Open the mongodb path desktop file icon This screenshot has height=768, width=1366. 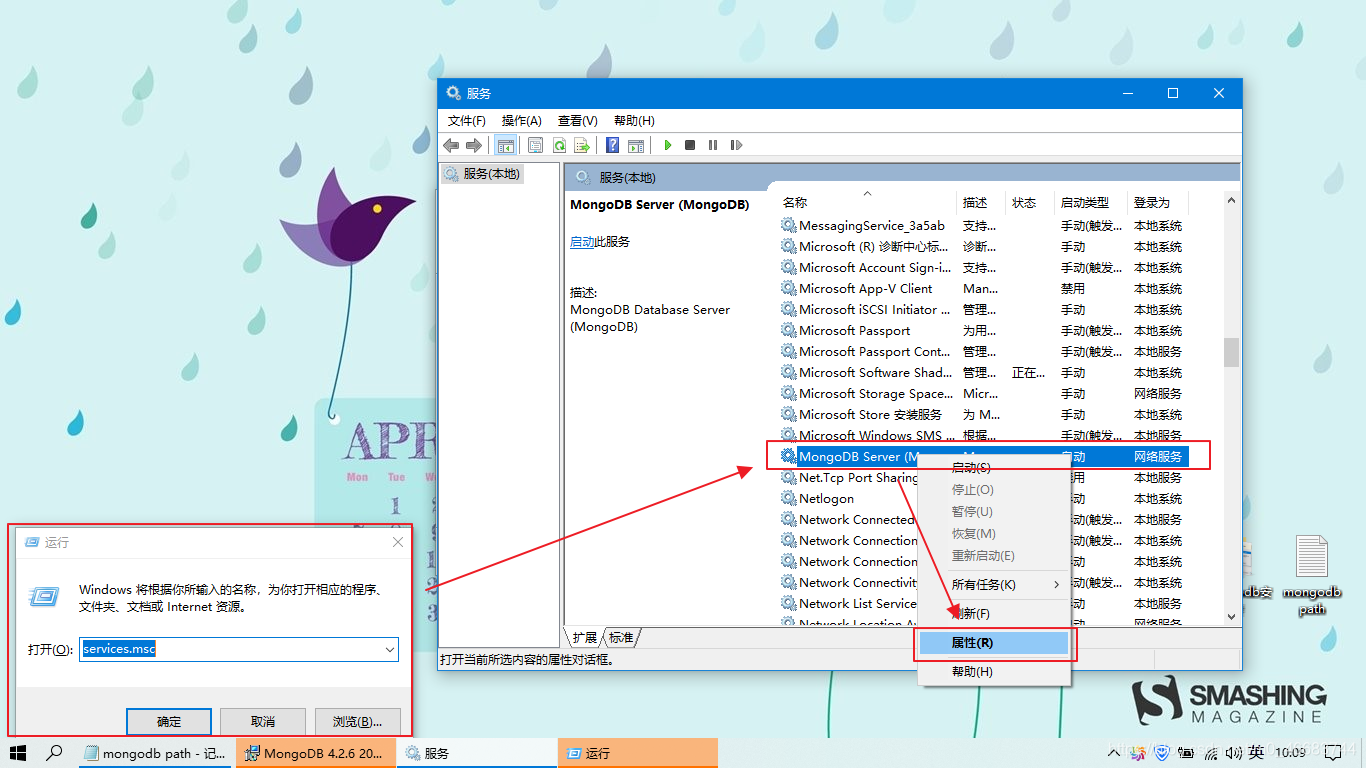1311,575
